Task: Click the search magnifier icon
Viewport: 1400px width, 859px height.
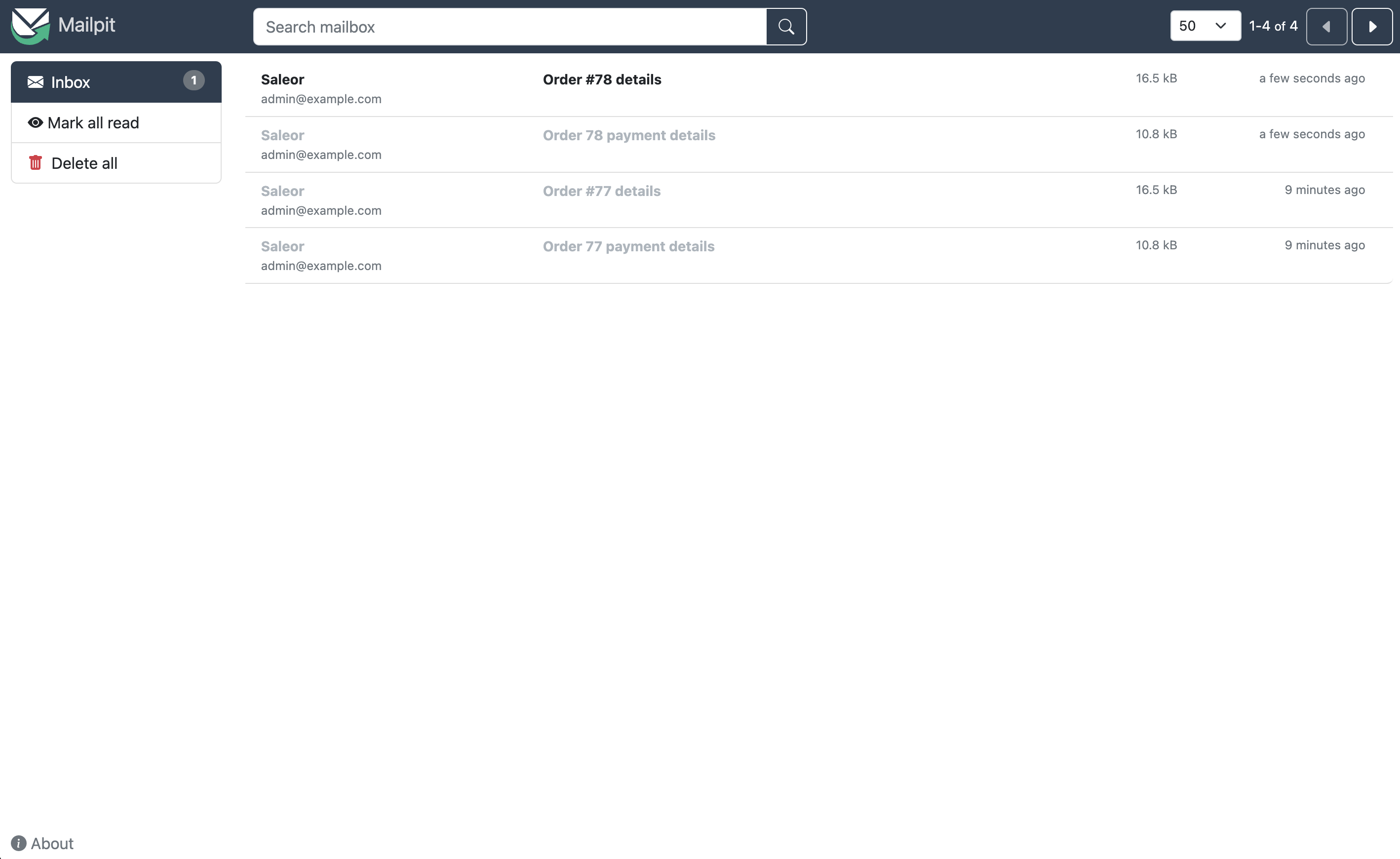Action: pyautogui.click(x=787, y=26)
